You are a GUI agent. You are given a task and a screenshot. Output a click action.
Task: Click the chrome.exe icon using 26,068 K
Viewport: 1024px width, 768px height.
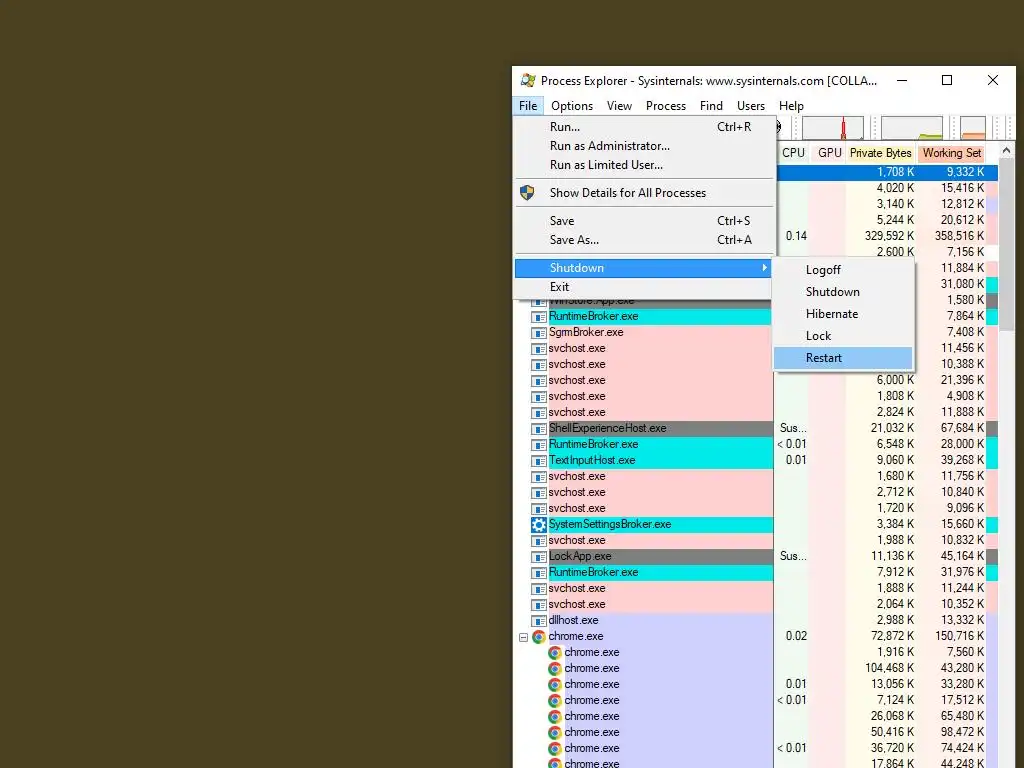554,716
